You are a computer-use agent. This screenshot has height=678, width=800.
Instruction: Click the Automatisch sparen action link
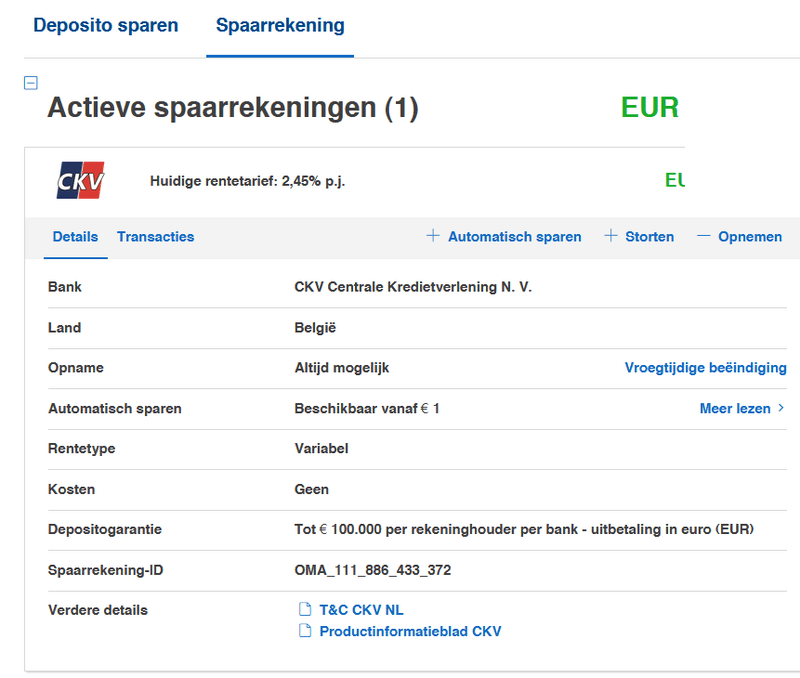pos(514,237)
